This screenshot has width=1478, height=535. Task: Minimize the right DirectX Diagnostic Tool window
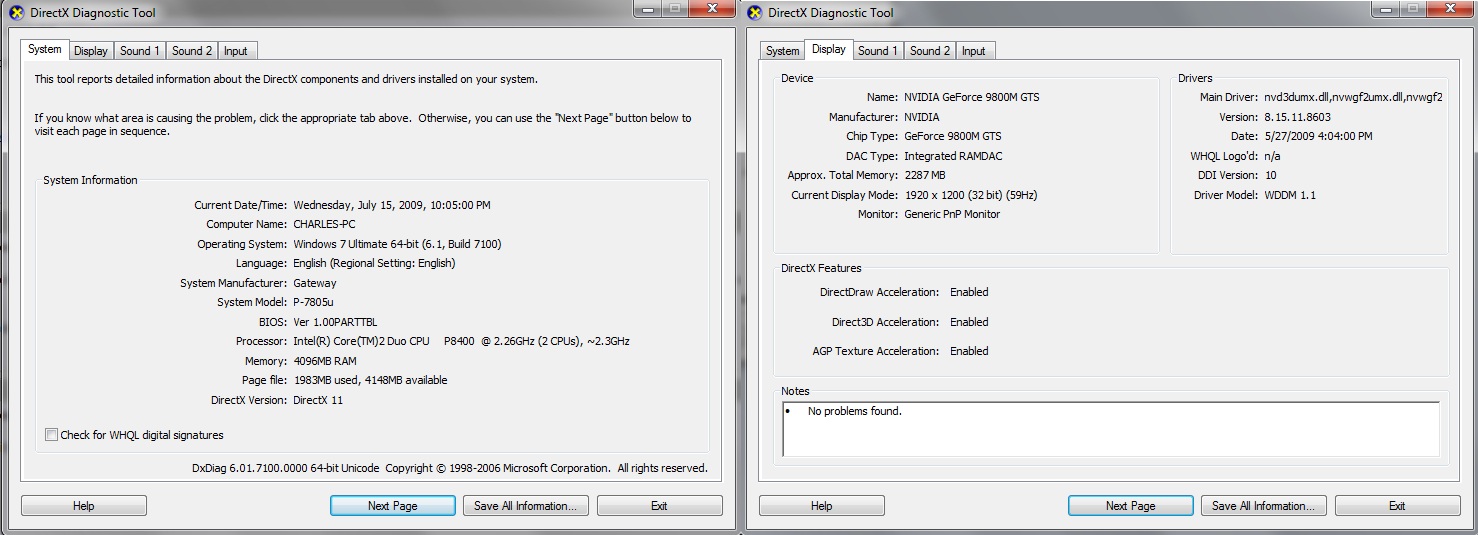(1387, 8)
